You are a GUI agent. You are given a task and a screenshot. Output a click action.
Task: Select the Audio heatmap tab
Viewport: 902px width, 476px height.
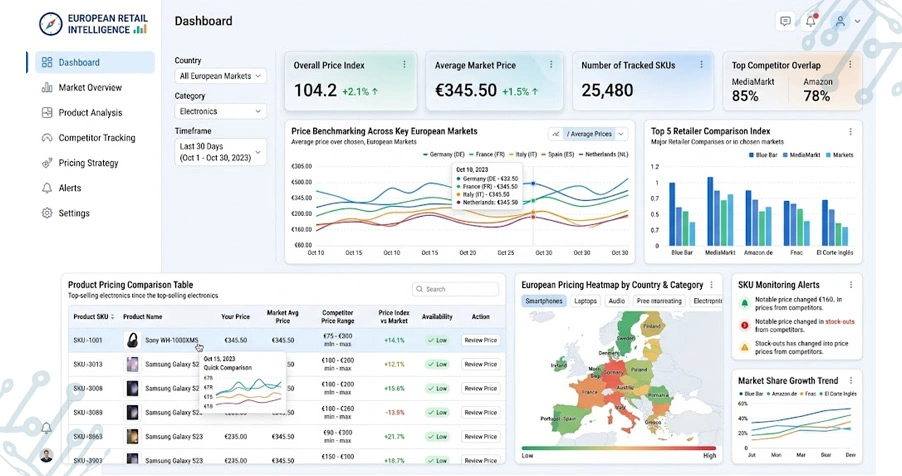617,301
